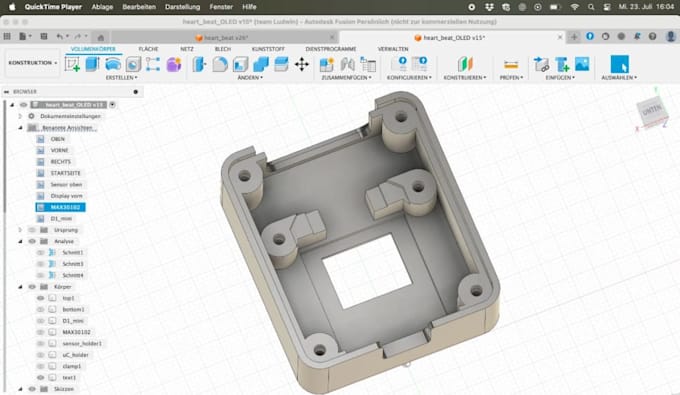
Task: Open the KONSTRUKTION workspace dropdown
Action: pos(33,63)
